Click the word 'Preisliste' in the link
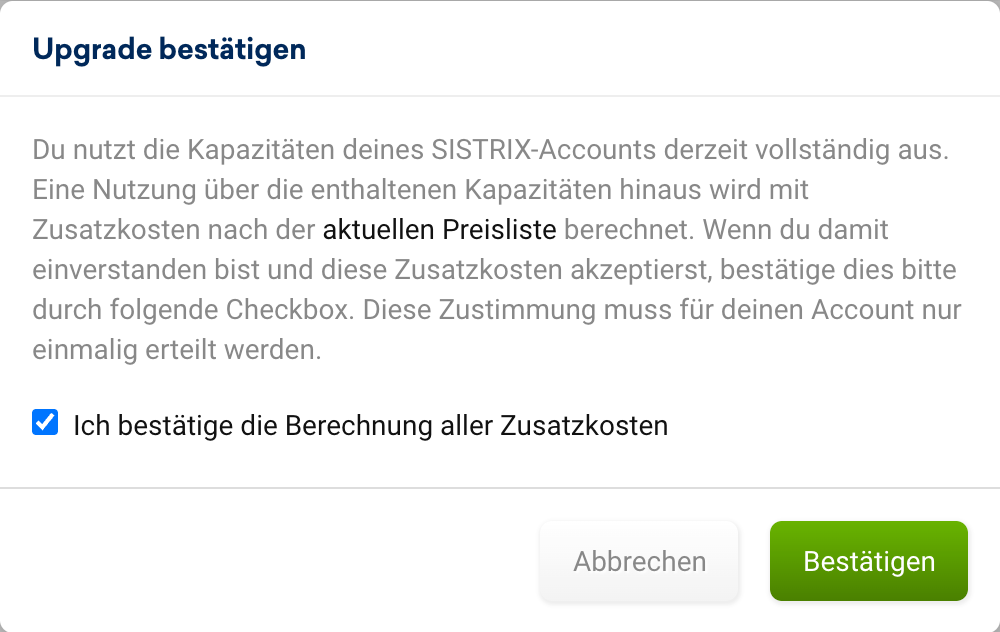Screen dimensions: 1000x632 click(x=498, y=230)
